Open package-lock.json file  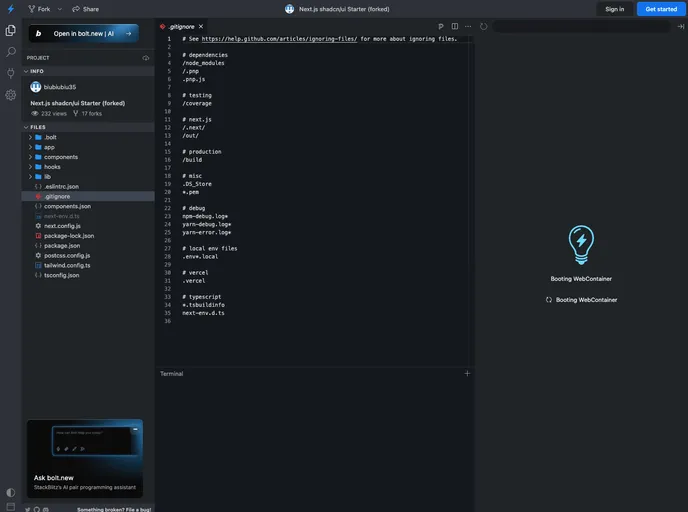(88, 236)
